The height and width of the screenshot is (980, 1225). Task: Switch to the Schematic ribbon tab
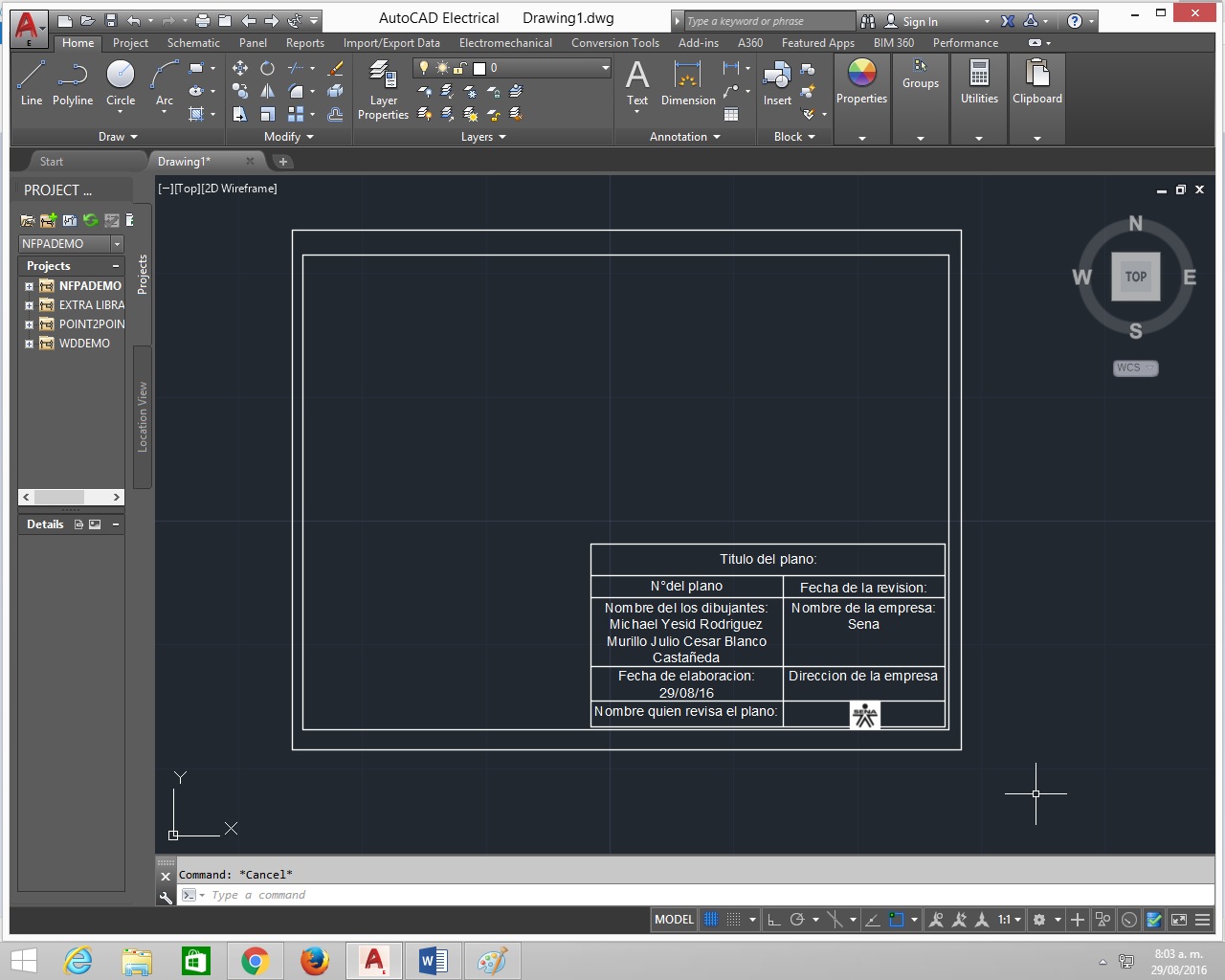point(193,42)
